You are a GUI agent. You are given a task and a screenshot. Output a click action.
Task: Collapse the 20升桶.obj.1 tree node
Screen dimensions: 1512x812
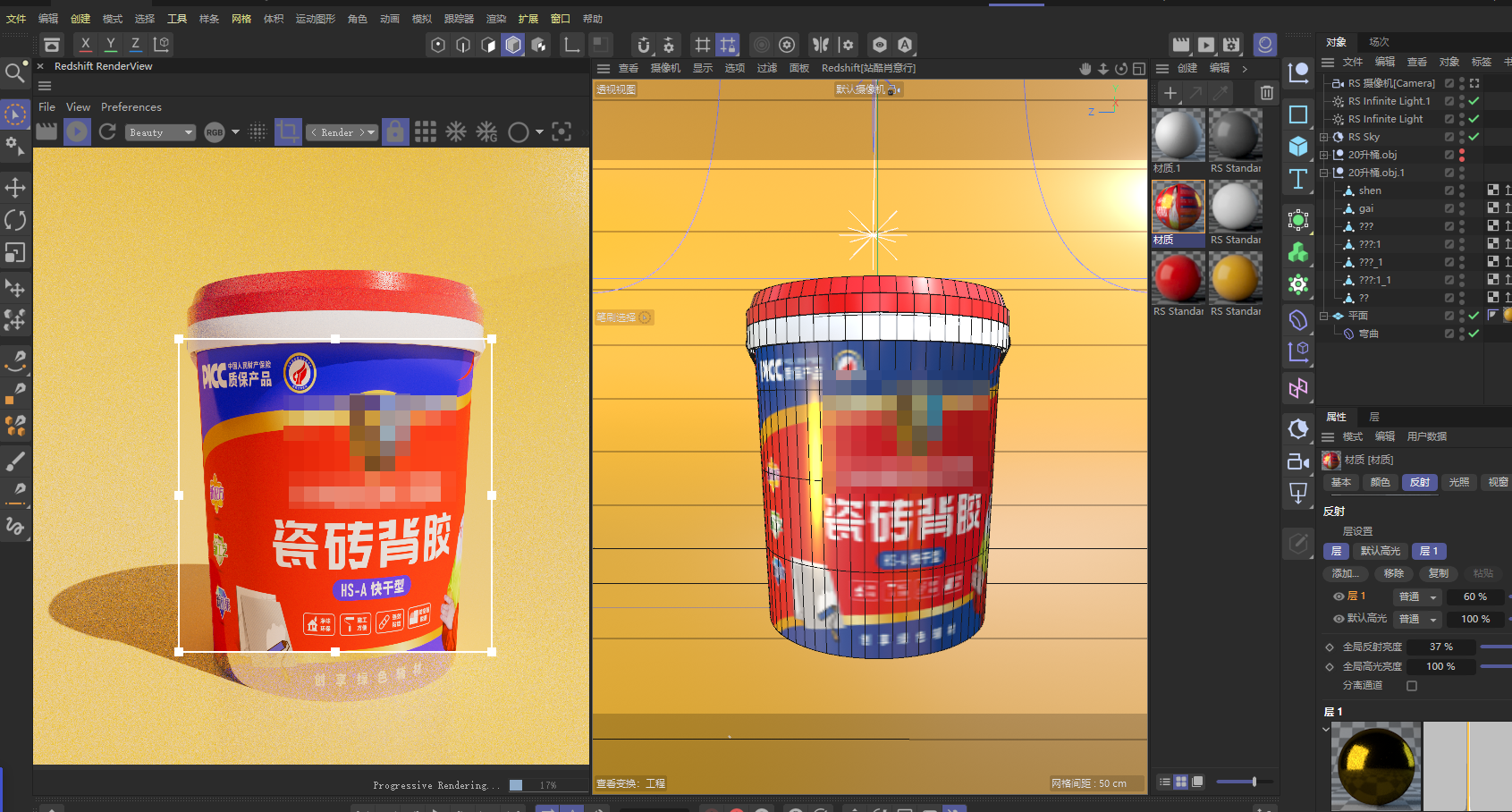(x=1324, y=173)
